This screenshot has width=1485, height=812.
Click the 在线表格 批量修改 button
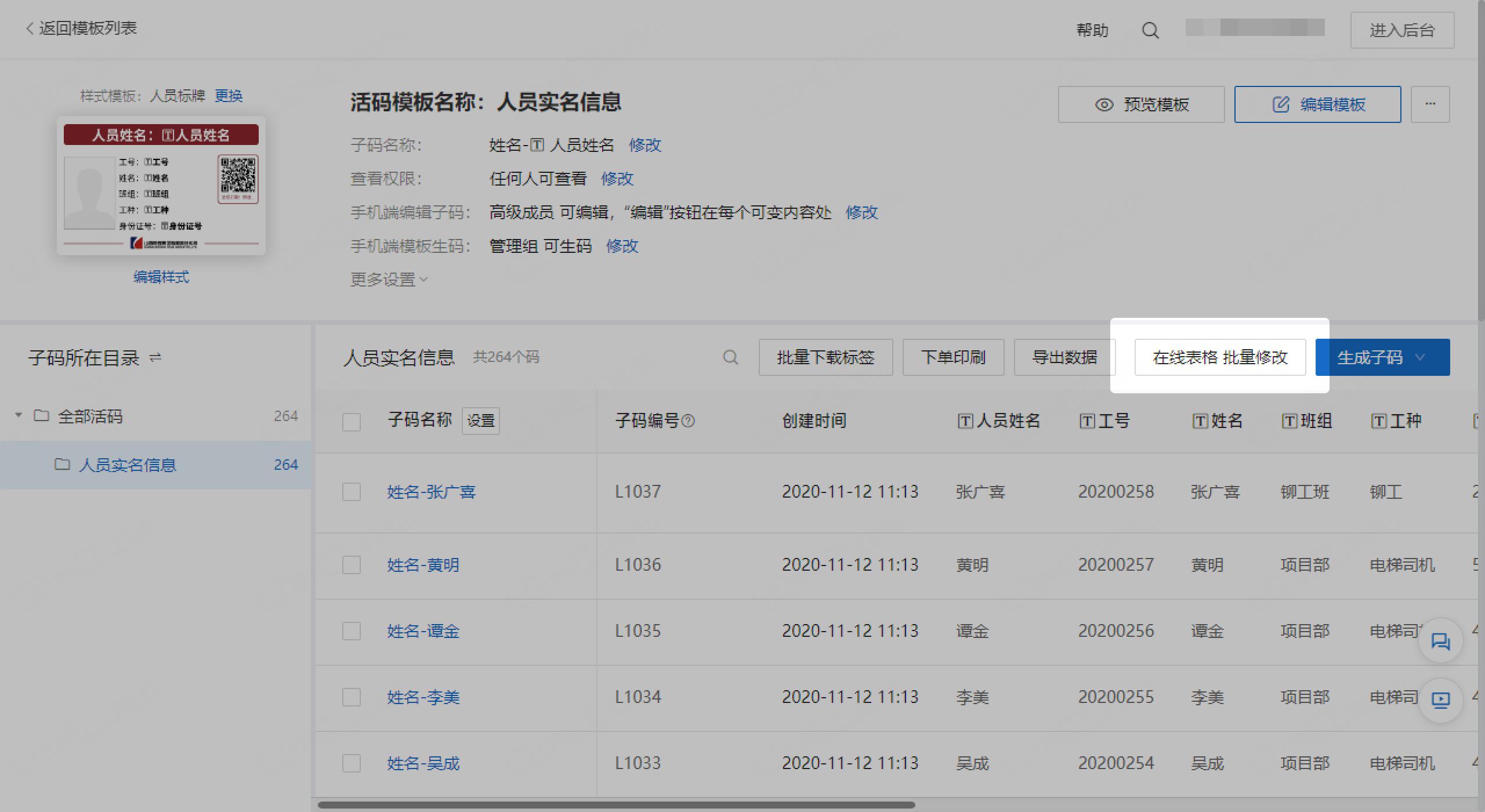tap(1220, 357)
